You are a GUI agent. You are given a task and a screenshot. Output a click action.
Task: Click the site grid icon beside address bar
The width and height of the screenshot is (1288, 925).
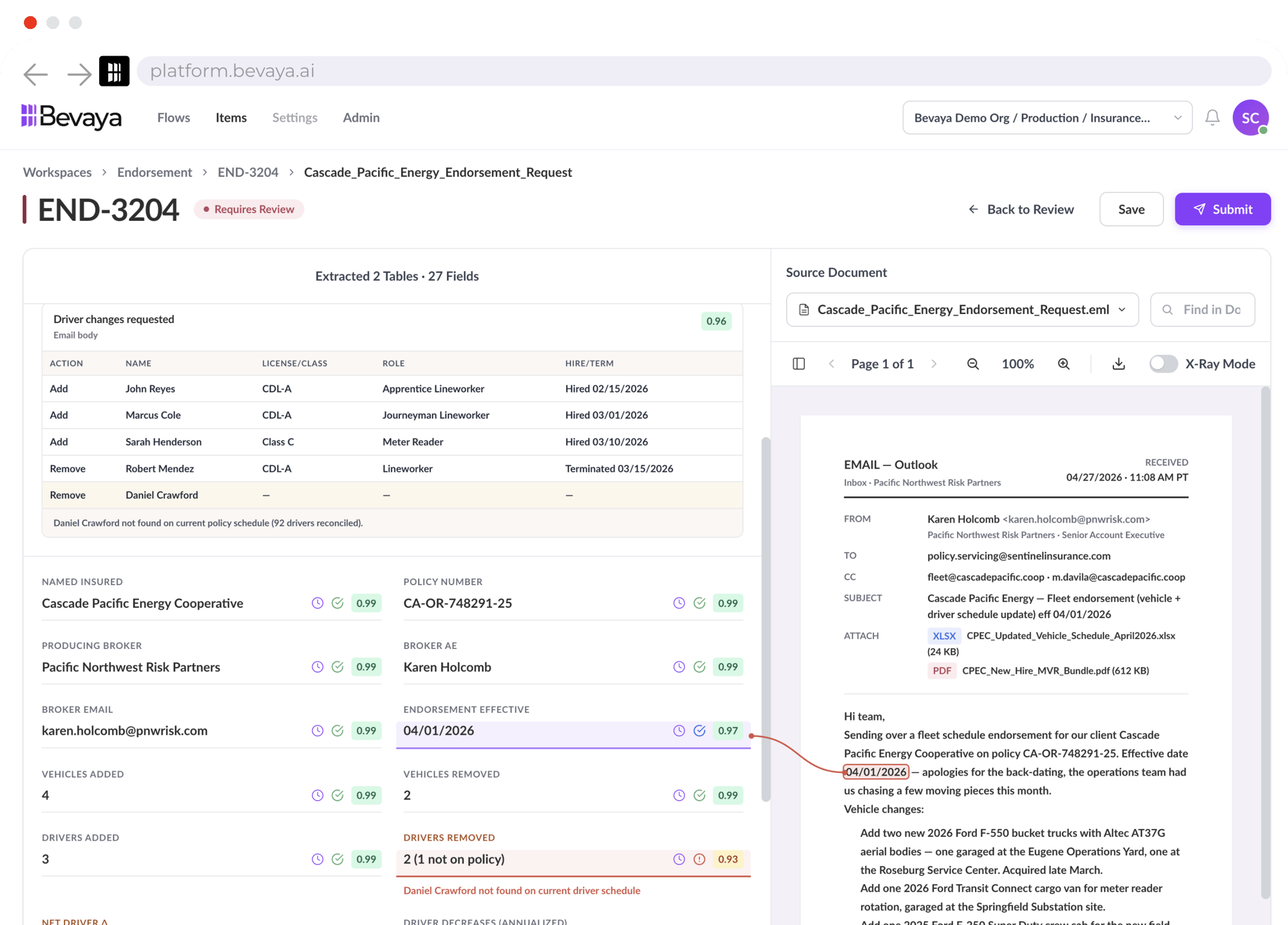click(x=114, y=71)
